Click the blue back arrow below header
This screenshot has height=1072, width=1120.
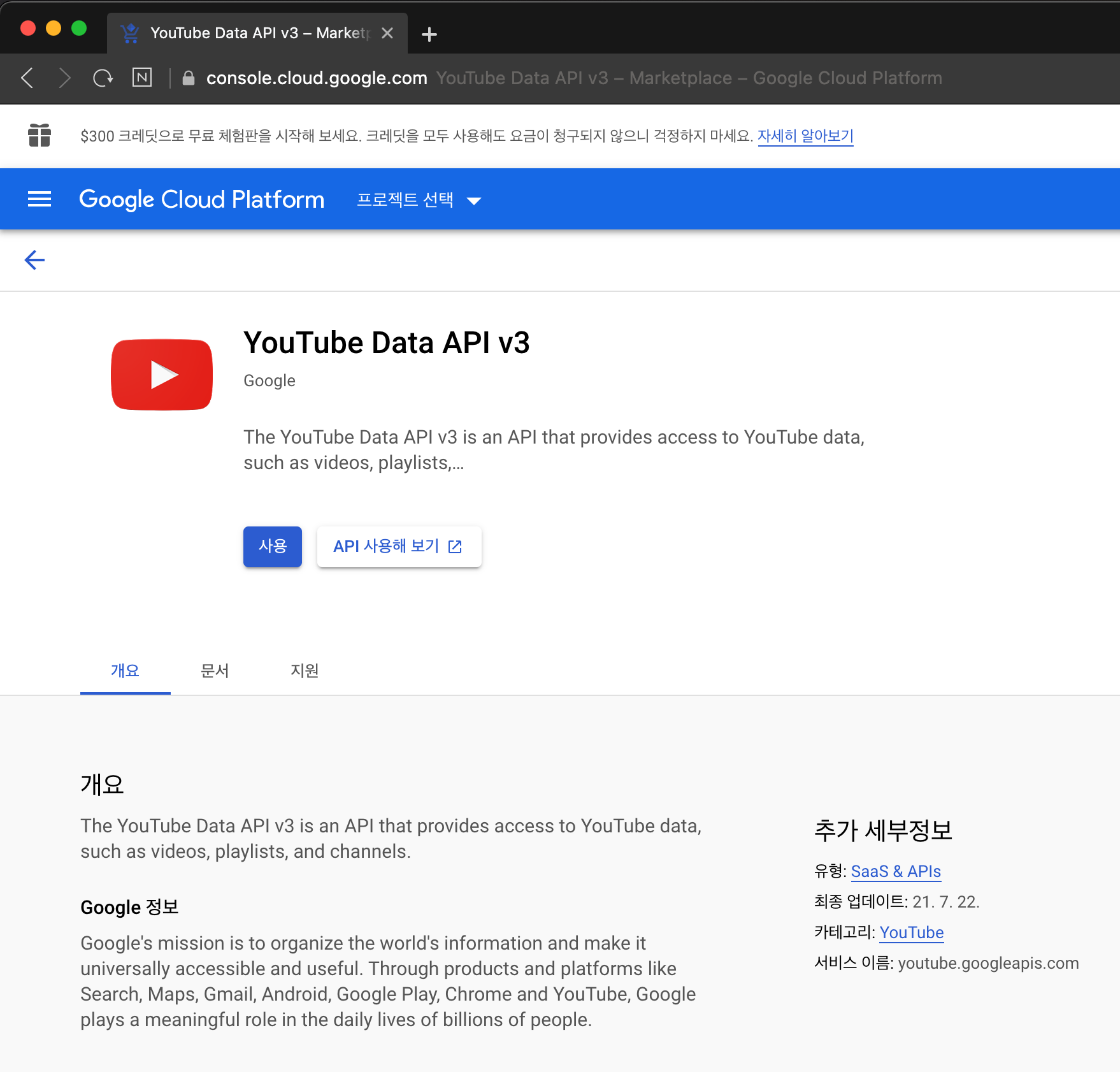(34, 260)
